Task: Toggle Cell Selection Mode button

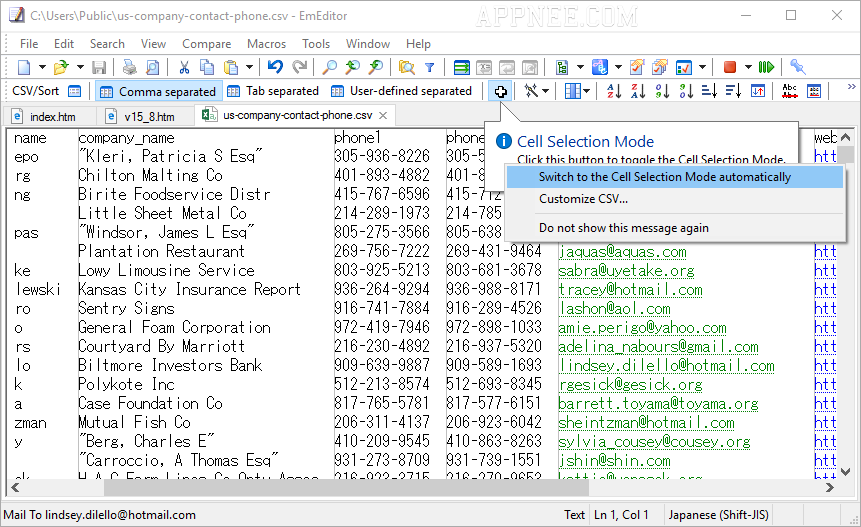Action: pyautogui.click(x=500, y=91)
